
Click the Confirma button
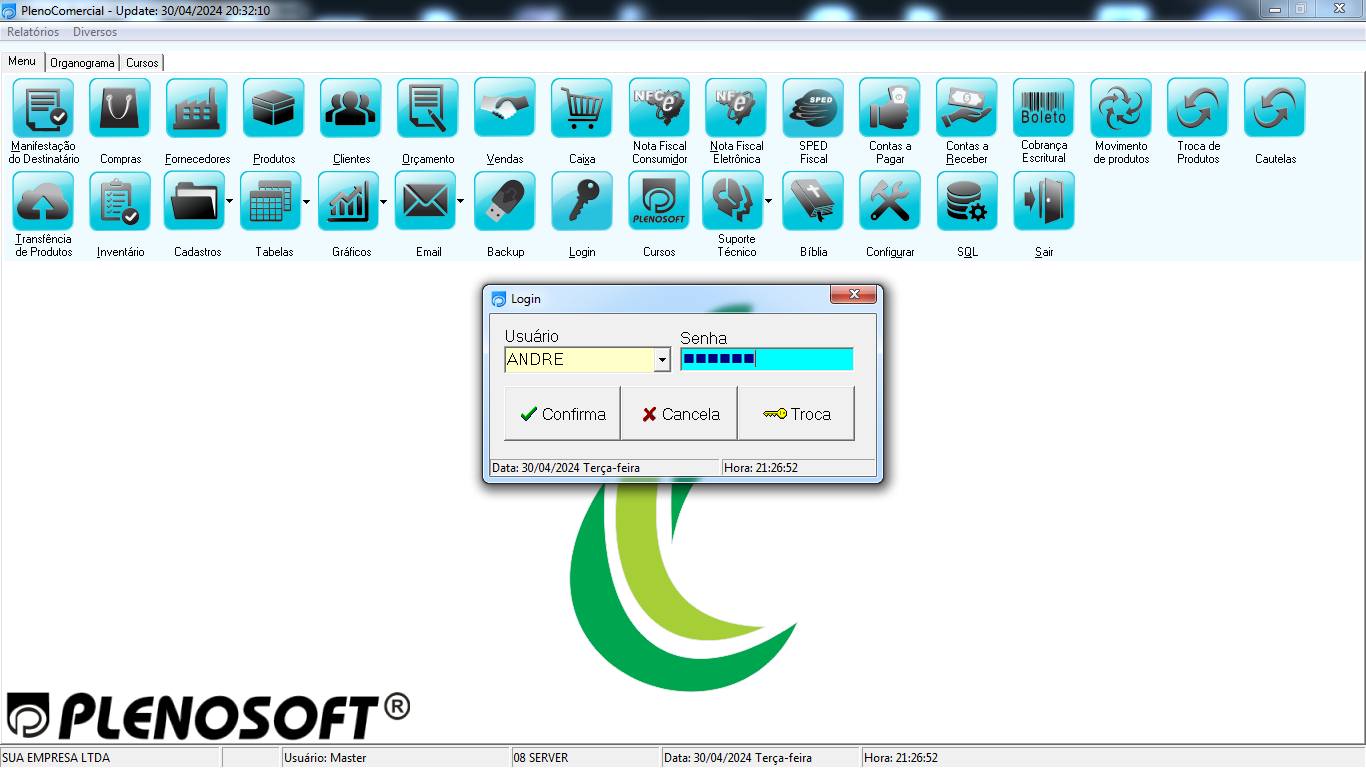click(x=562, y=414)
